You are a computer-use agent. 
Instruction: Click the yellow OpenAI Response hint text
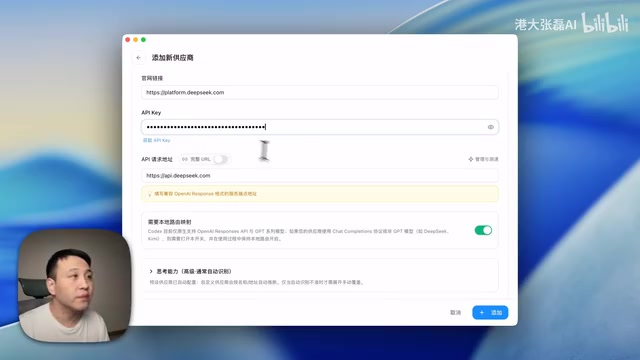205,194
